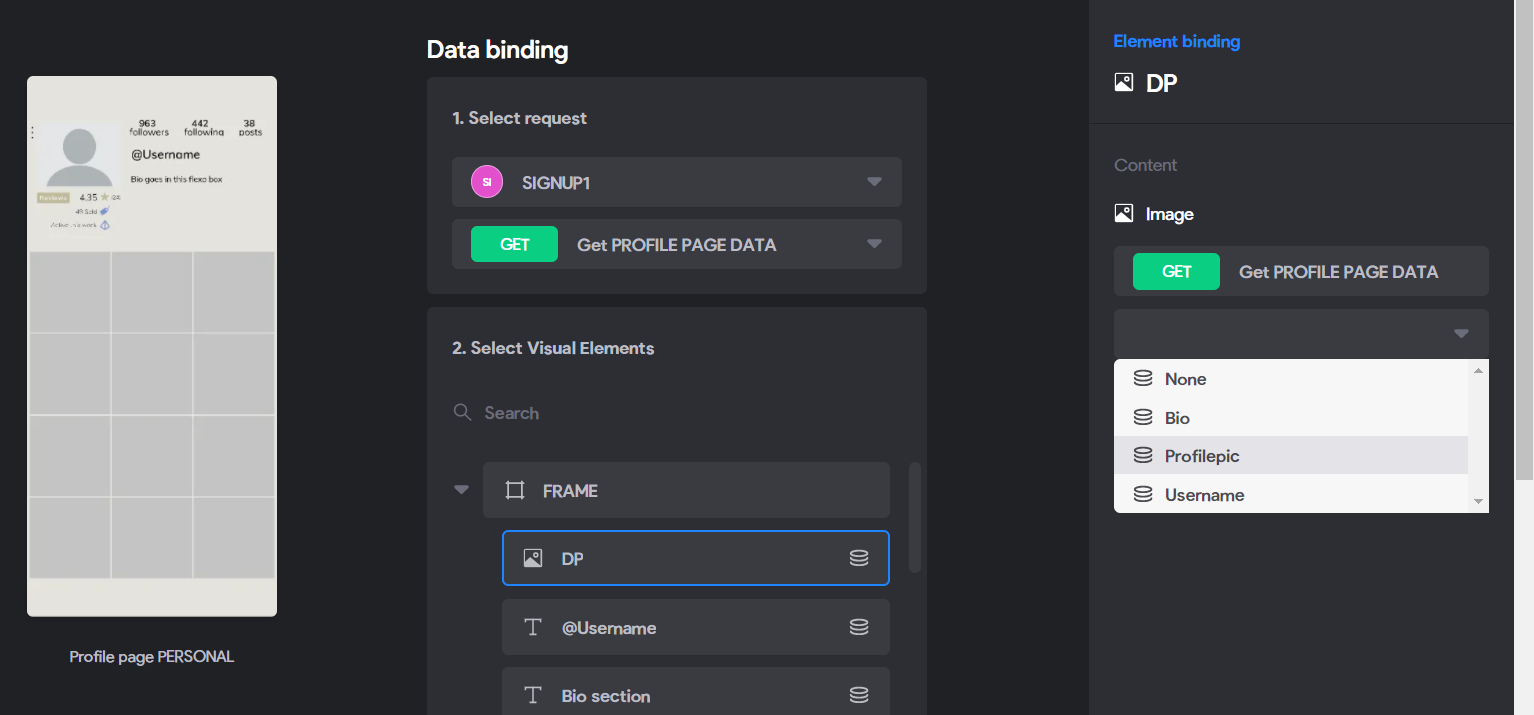Select the @Username element row
Screen dimensions: 1534x715
coord(695,627)
